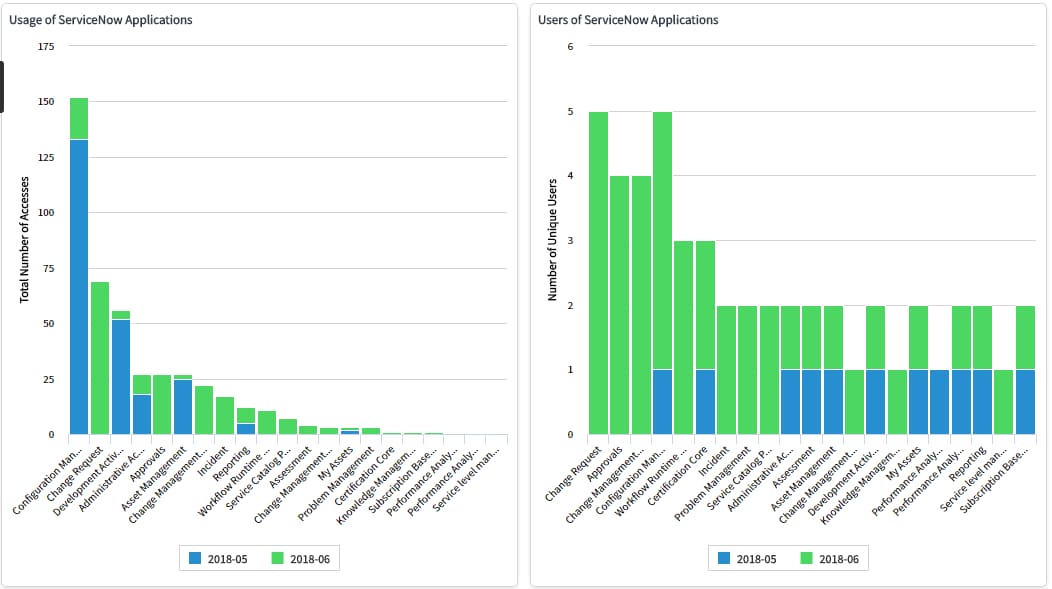The height and width of the screenshot is (589, 1052).
Task: Select the Incident bar in Usage chart
Action: coord(225,416)
